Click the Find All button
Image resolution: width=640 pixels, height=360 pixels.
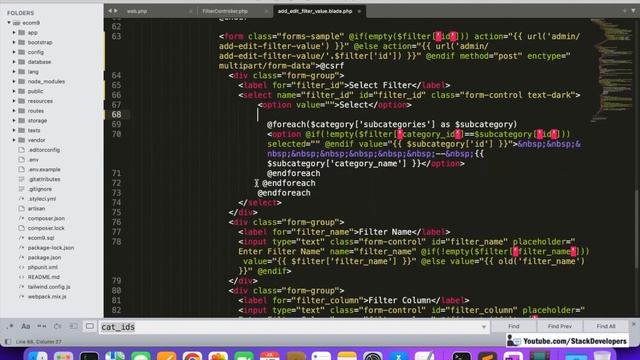tap(606, 327)
